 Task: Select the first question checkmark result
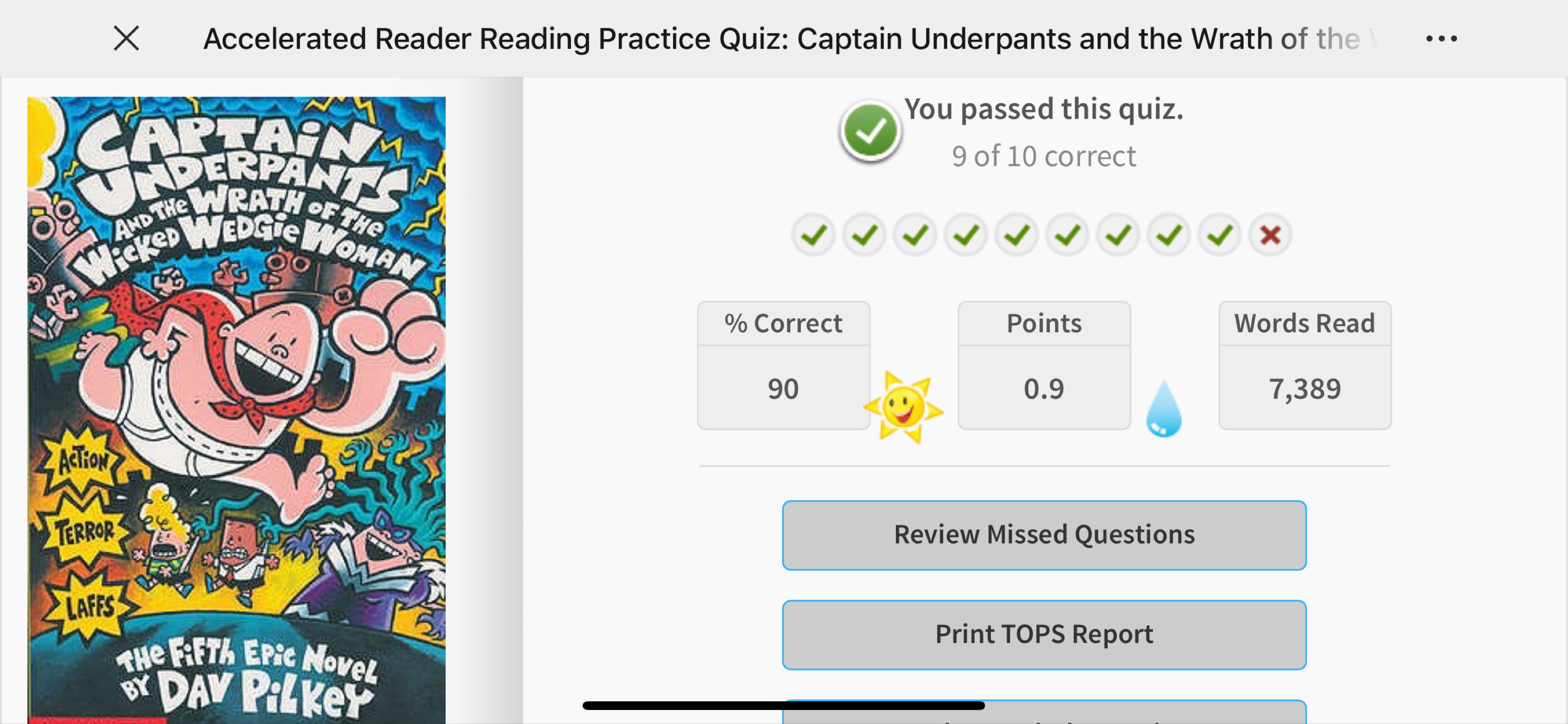813,235
